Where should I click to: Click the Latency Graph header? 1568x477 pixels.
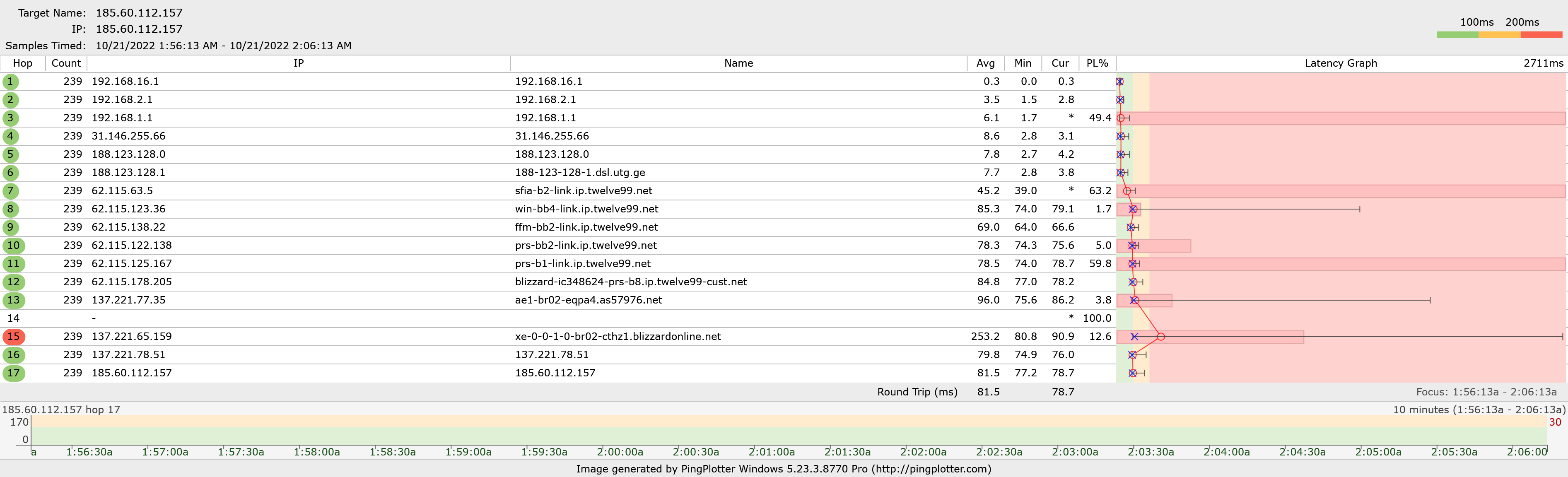[x=1340, y=63]
